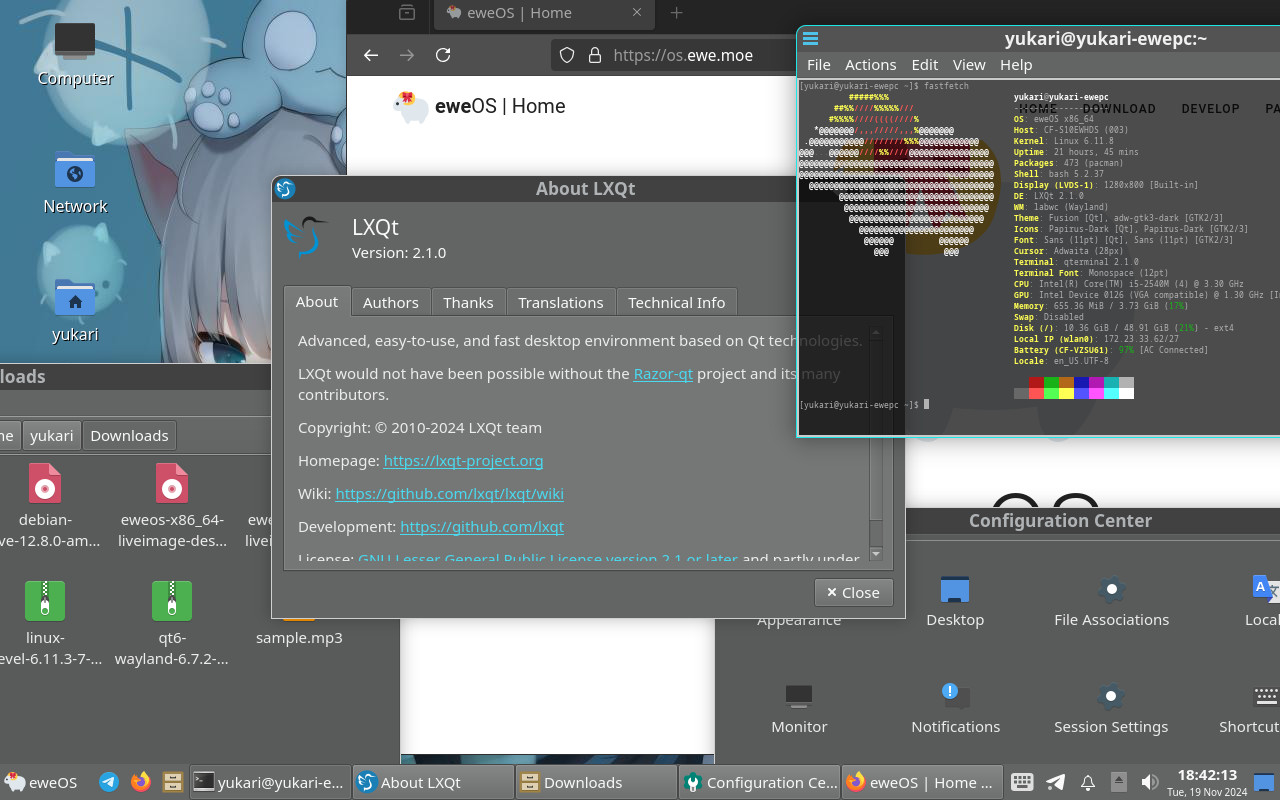Toggle the tracking protection shield in Firefox

tap(567, 55)
